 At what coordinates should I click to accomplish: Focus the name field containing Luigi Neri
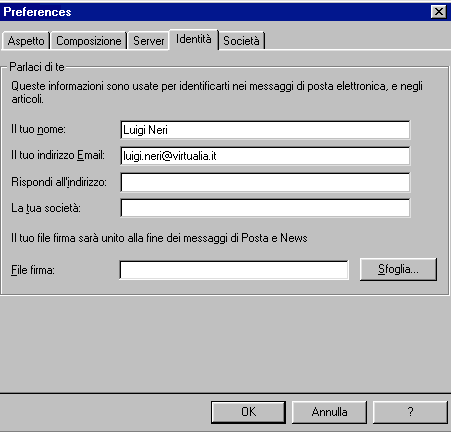265,130
